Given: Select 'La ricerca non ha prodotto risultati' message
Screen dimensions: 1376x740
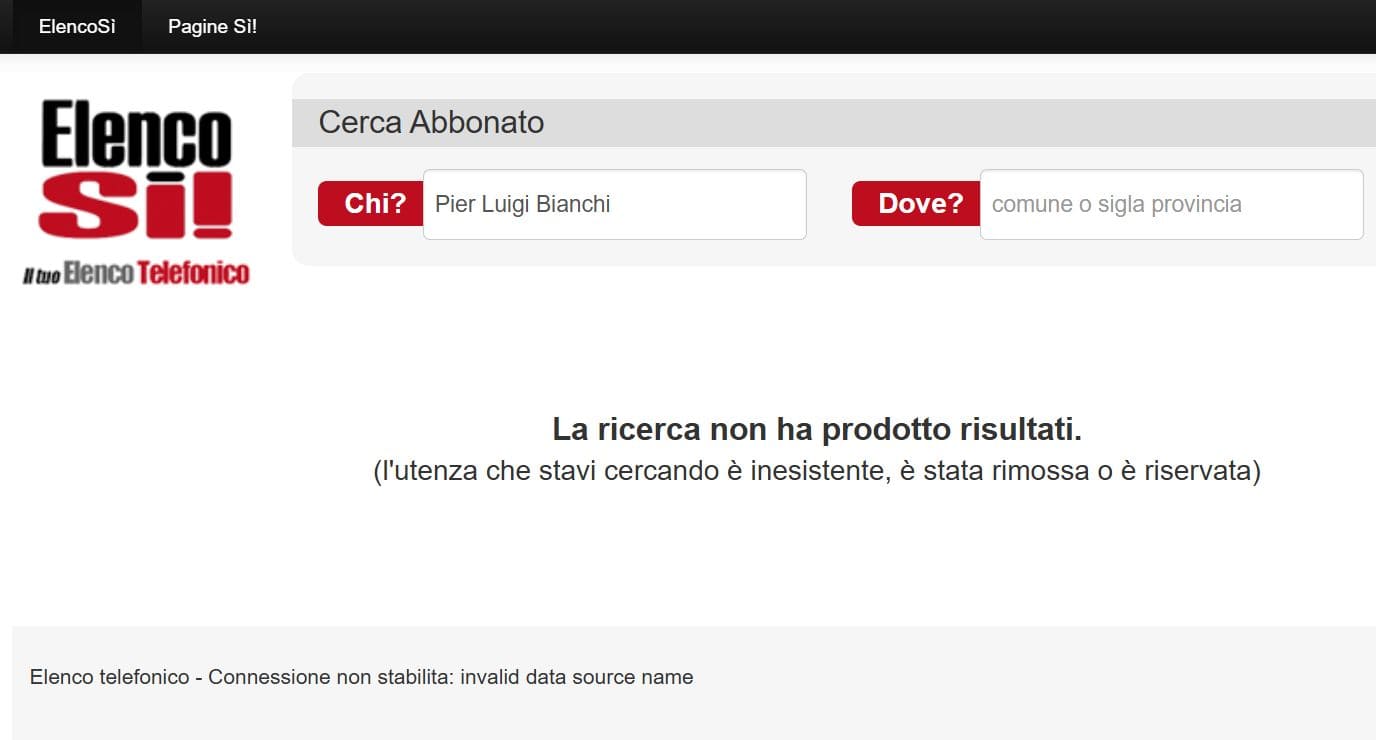Looking at the screenshot, I should (817, 430).
